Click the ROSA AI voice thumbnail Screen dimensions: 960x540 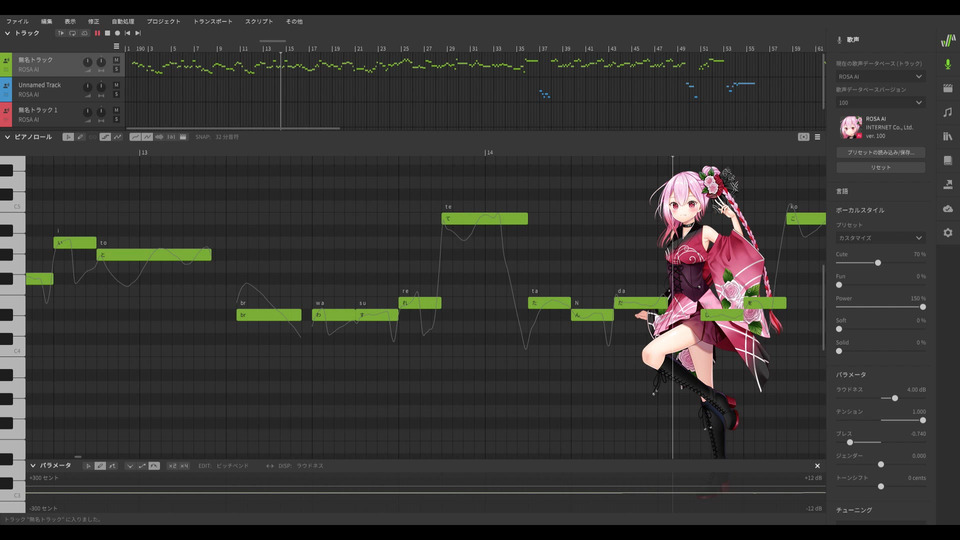(x=850, y=127)
